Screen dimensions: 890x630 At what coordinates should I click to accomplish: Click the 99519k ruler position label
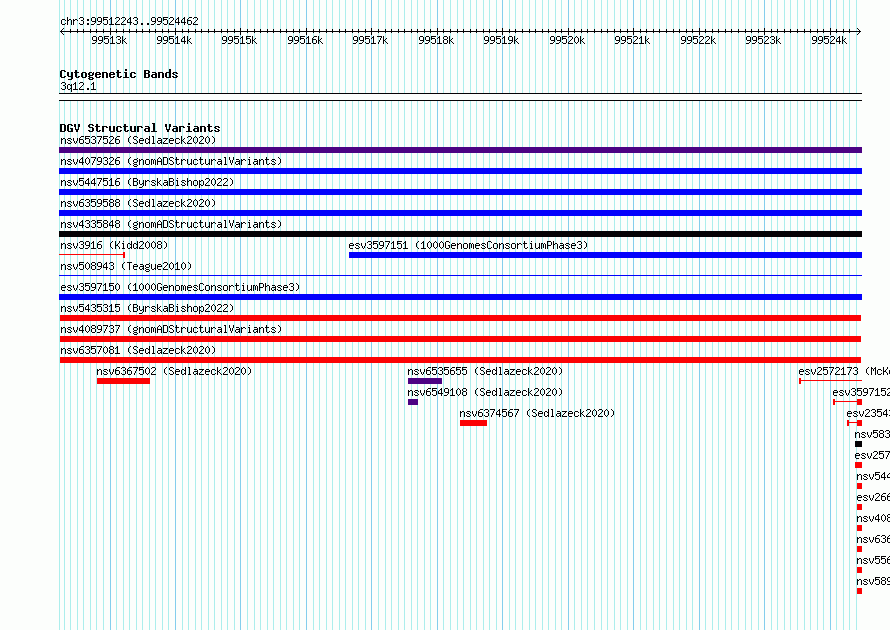[501, 40]
